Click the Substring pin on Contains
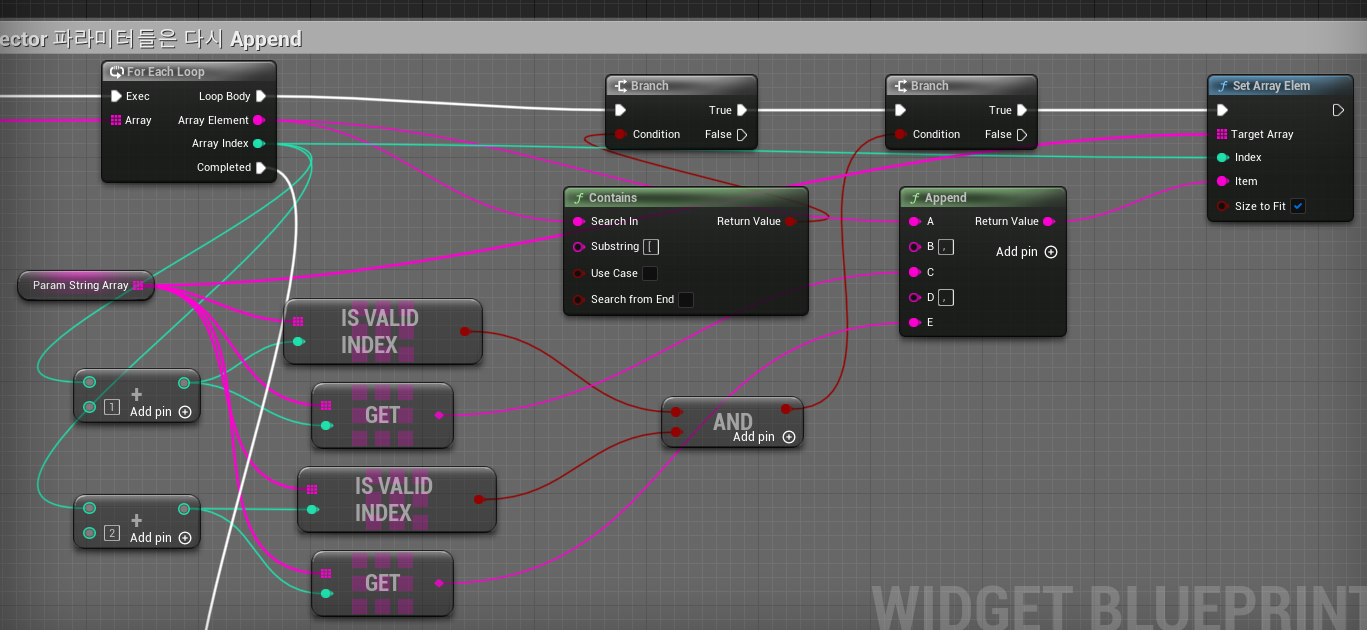Screen dimensions: 1367x630 [x=579, y=247]
